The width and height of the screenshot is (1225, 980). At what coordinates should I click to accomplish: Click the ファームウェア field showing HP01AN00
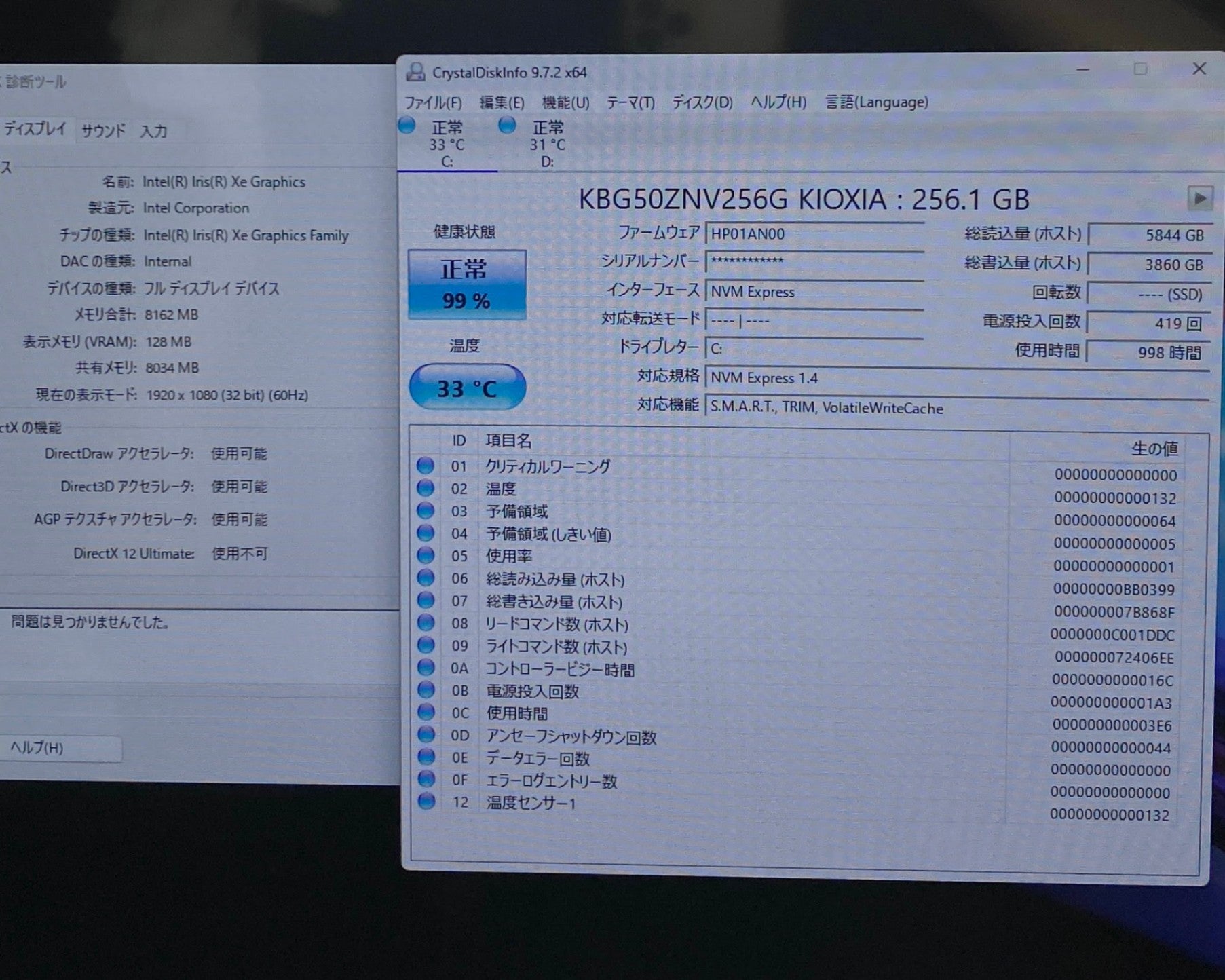point(814,234)
